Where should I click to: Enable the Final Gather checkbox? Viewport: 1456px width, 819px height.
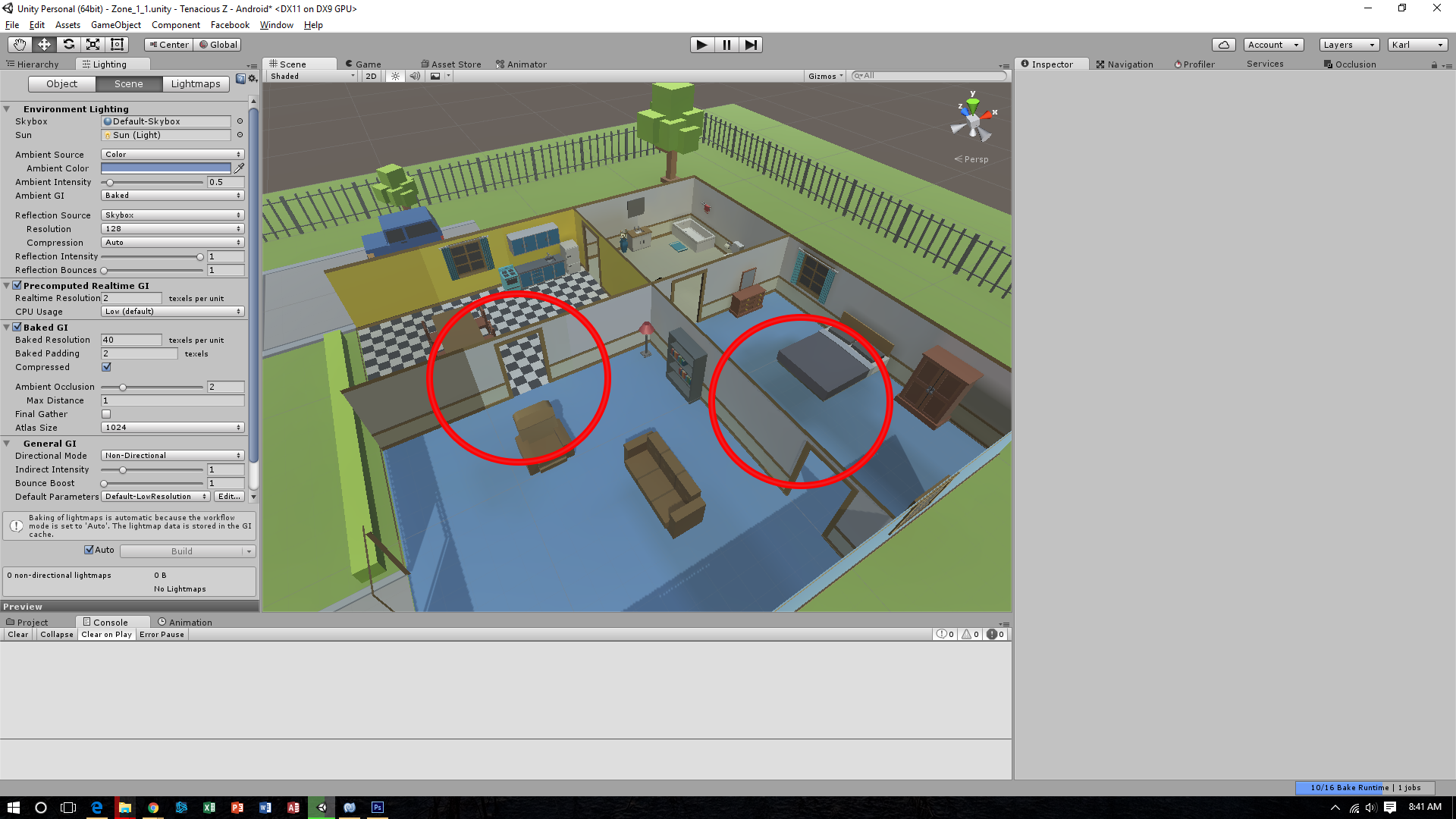point(106,414)
